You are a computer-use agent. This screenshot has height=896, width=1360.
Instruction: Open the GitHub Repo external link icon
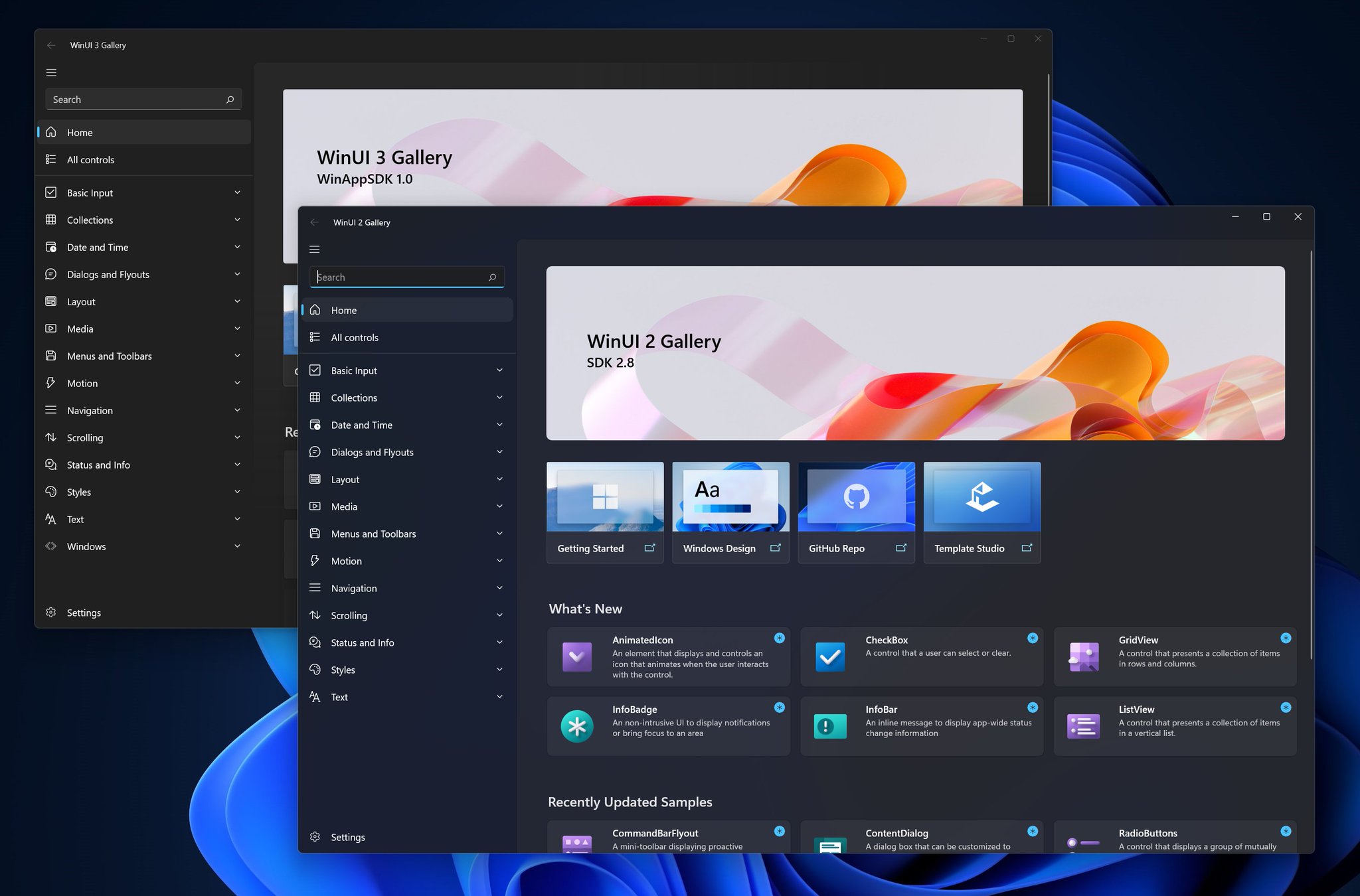[x=901, y=548]
